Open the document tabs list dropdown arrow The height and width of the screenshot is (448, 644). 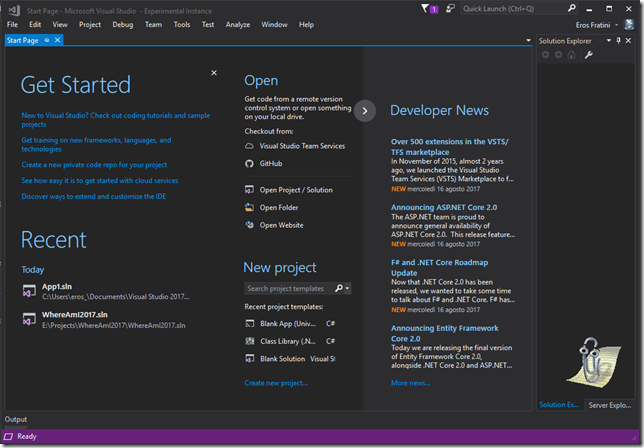pyautogui.click(x=528, y=40)
